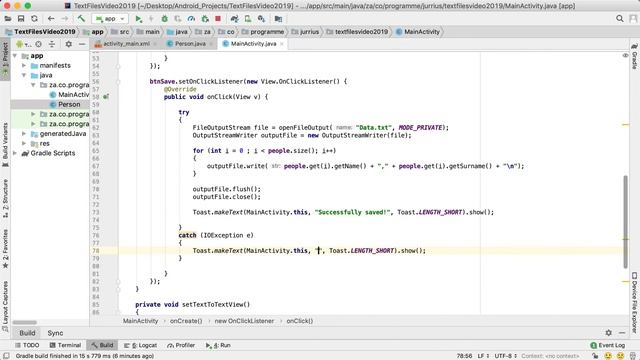Screen dimensions: 640x360
Task: Expand the res folder
Action: pyautogui.click(x=24, y=143)
